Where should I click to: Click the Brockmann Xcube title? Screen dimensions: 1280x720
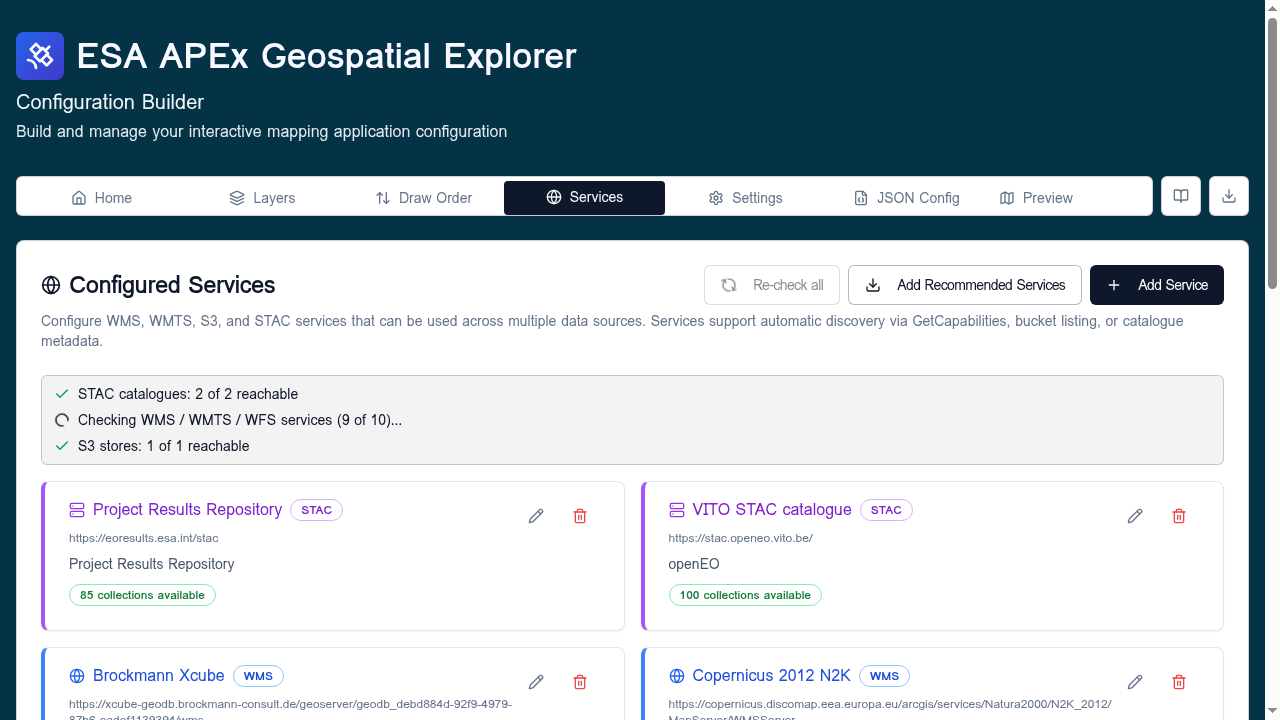tap(159, 676)
